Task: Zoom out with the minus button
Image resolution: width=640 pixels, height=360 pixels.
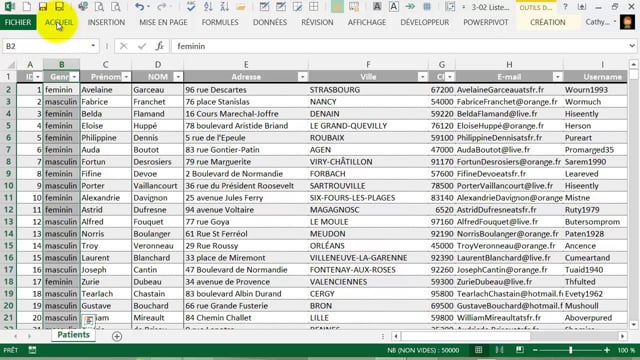Action: pos(535,350)
